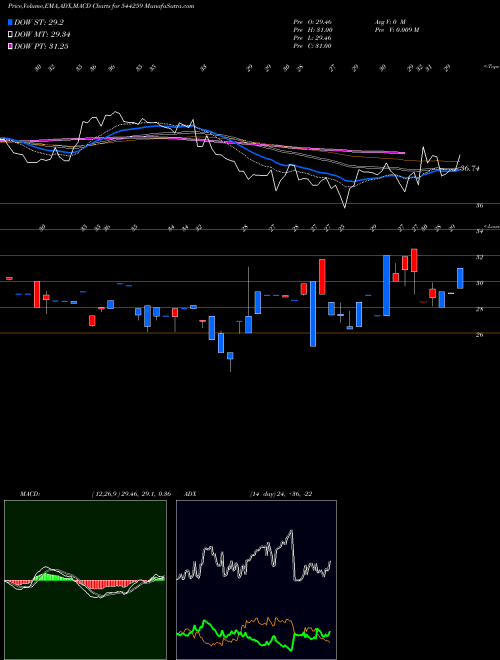Click the last blue candlestick on the right

pos(460,278)
